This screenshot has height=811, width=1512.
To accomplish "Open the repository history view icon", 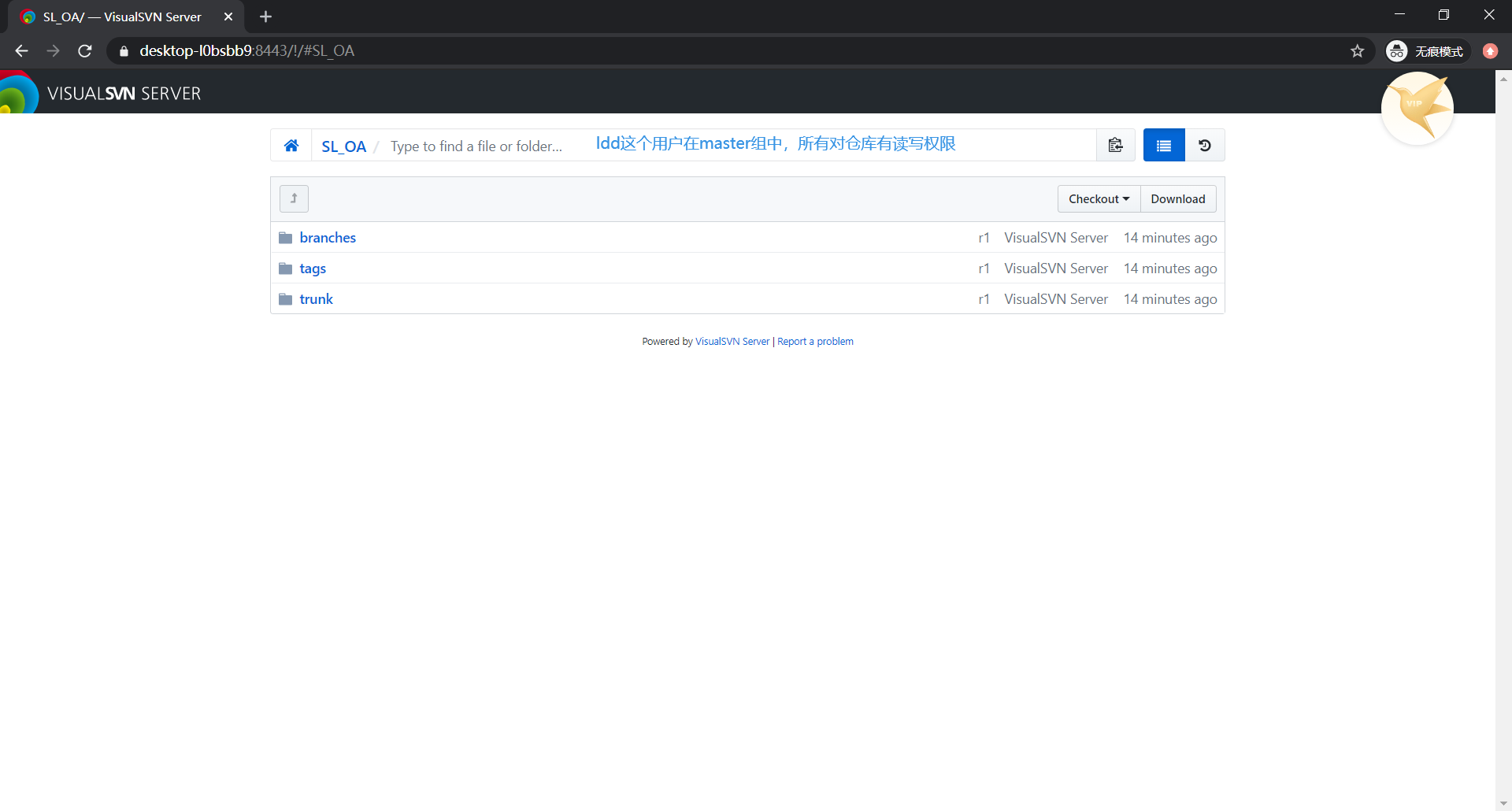I will click(x=1205, y=145).
